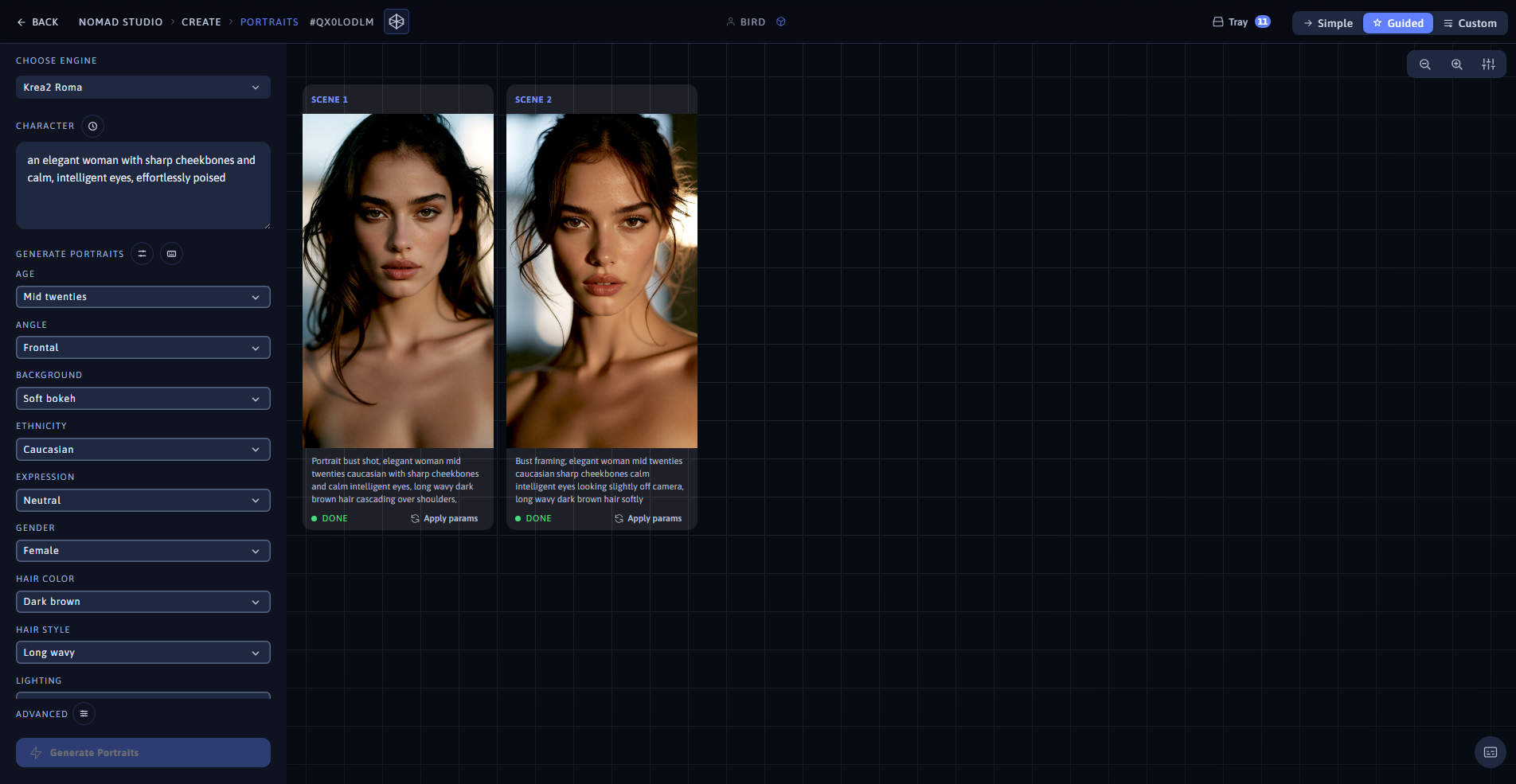Click the Tray count badge 11
The image size is (1516, 784).
pyautogui.click(x=1263, y=22)
